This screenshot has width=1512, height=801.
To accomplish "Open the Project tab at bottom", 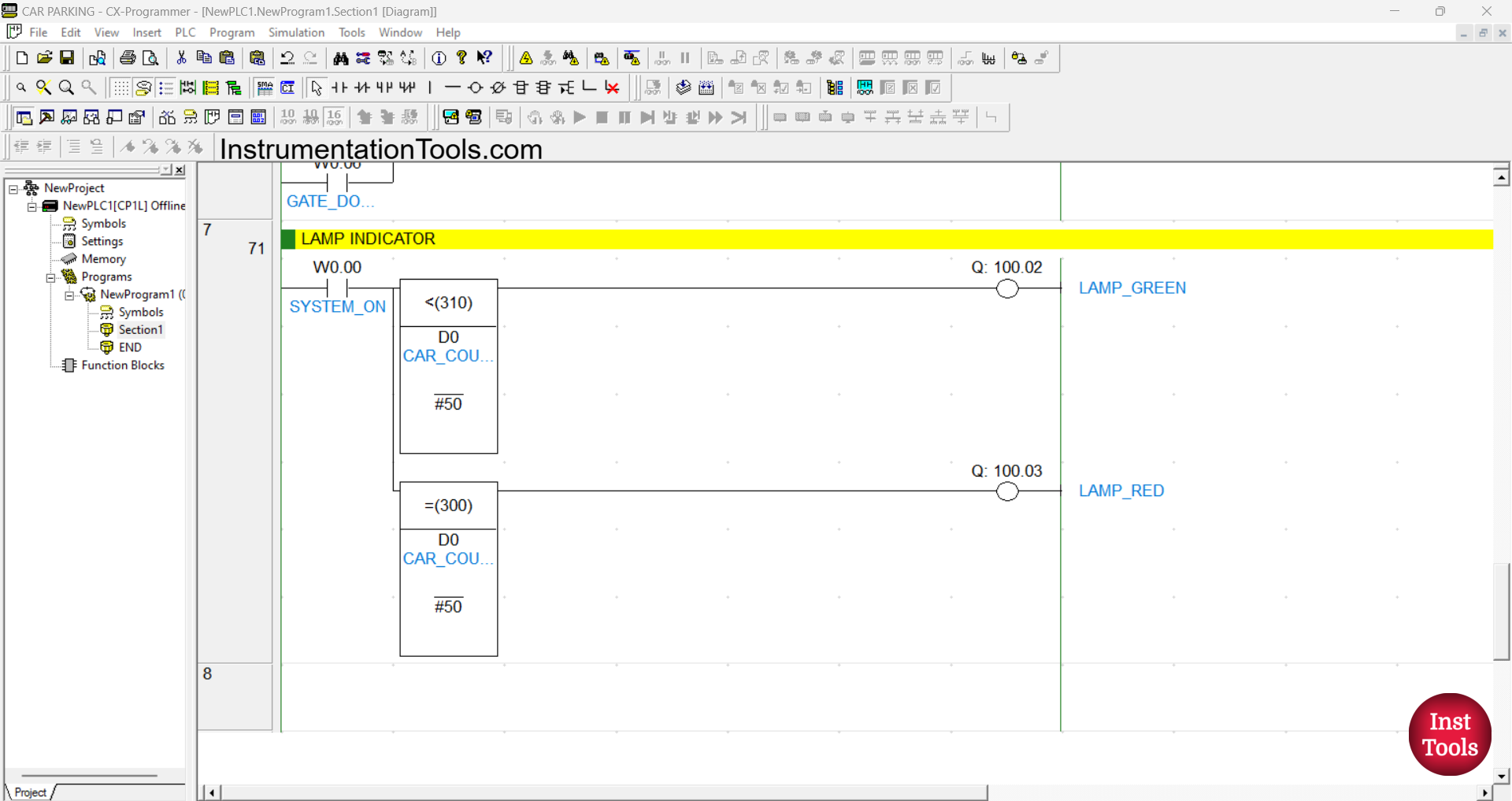I will pos(31,792).
